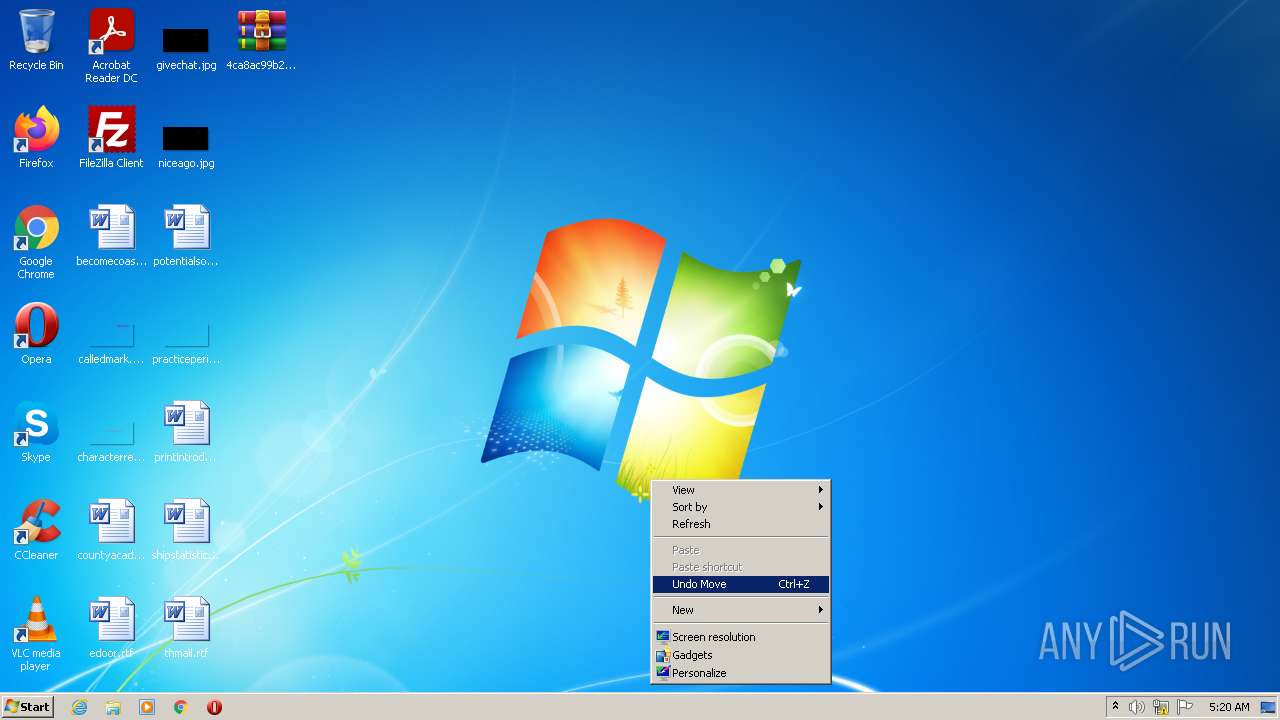Expand the New submenu
The width and height of the screenshot is (1280, 720).
[740, 610]
